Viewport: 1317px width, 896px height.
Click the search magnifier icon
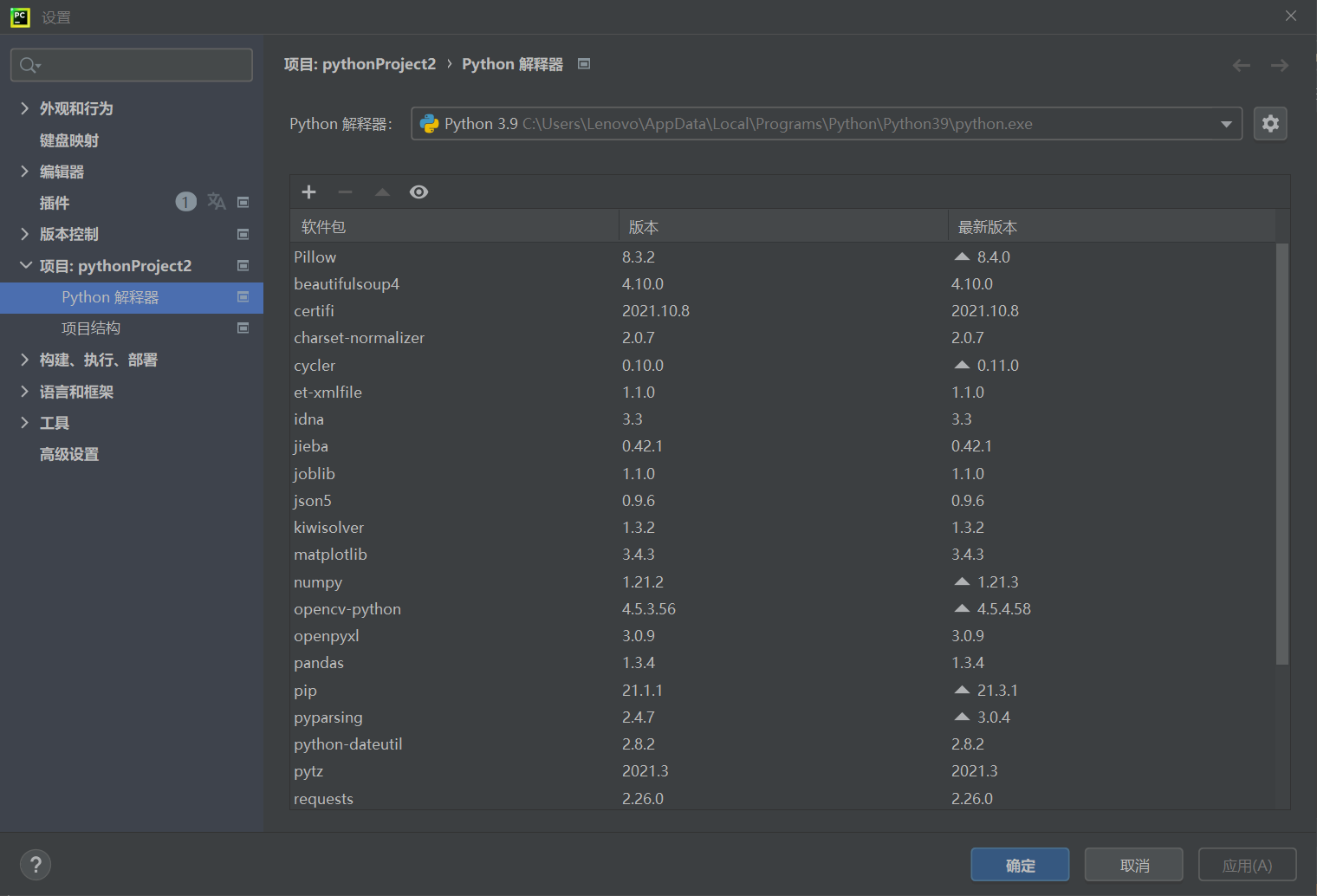pos(29,65)
